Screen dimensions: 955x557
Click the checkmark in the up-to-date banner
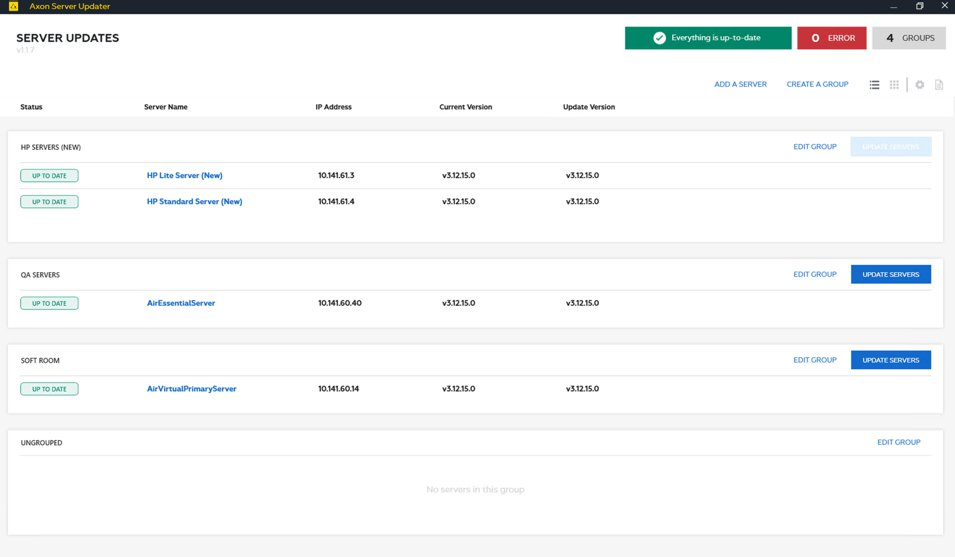pyautogui.click(x=659, y=38)
